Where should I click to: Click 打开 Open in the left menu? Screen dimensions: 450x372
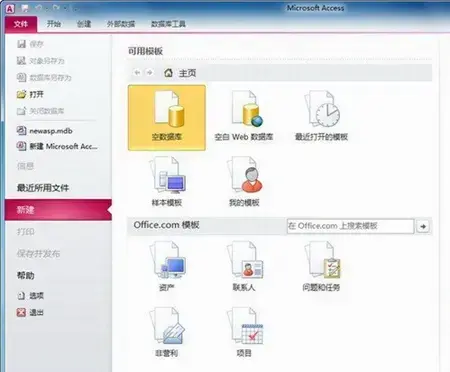pyautogui.click(x=30, y=94)
